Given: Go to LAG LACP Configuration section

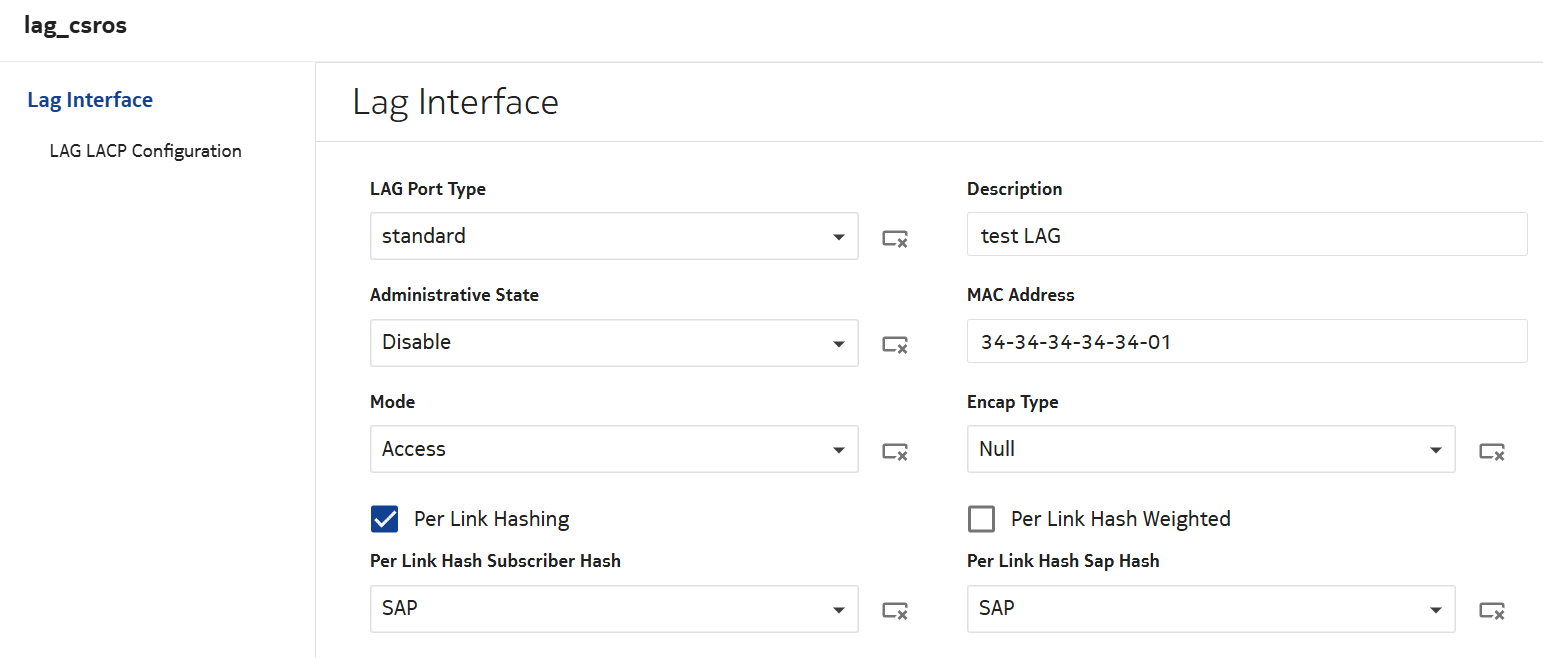Looking at the screenshot, I should pyautogui.click(x=145, y=151).
